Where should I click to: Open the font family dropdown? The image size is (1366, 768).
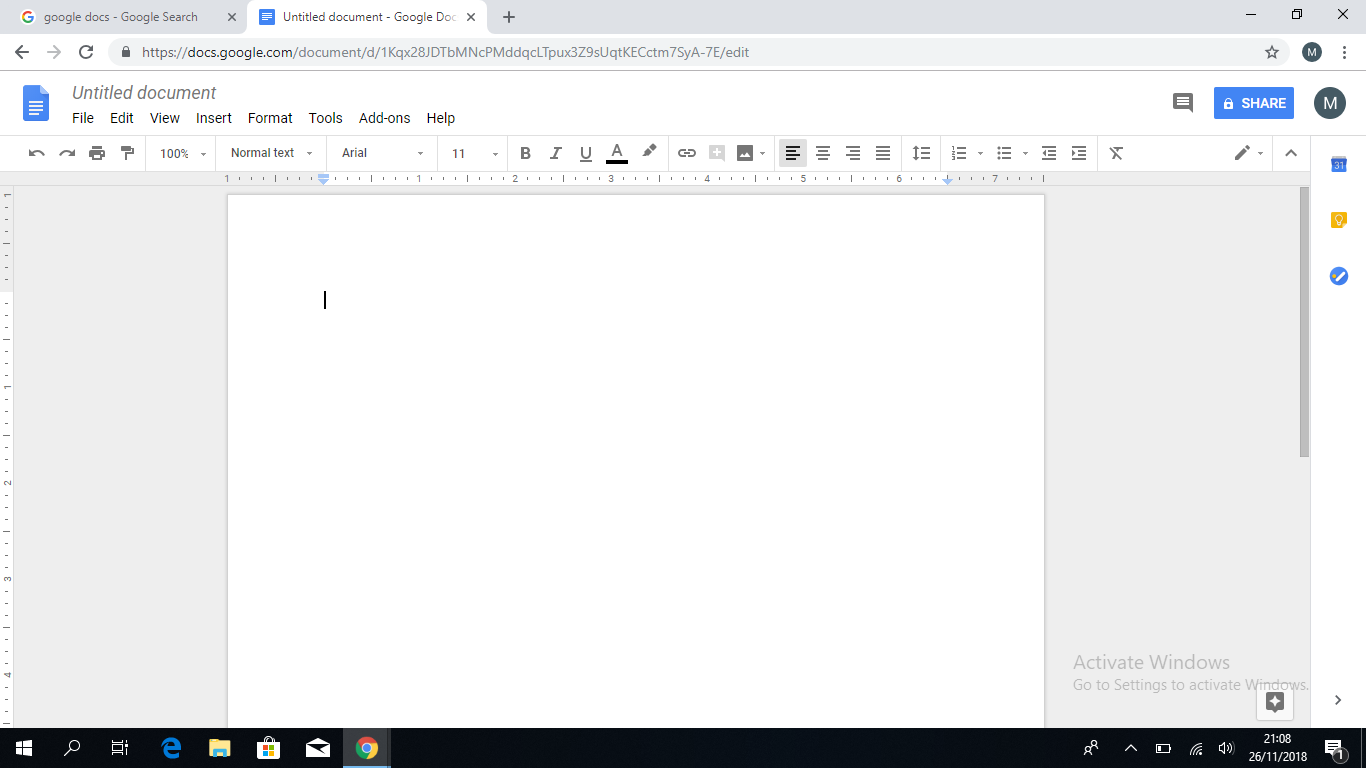[380, 153]
